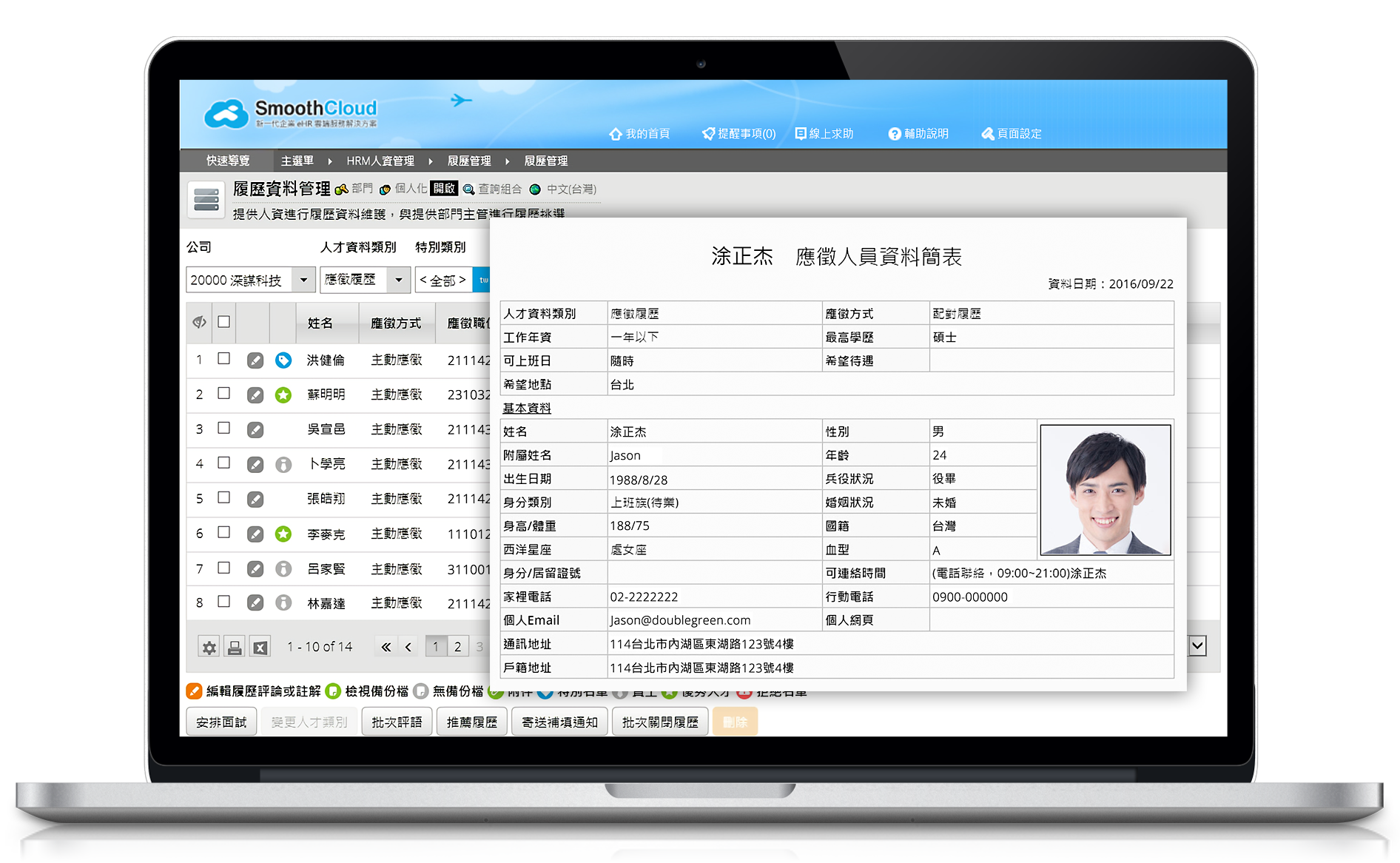Image resolution: width=1400 pixels, height=863 pixels.
Task: Export list to Excel
Action: coord(260,648)
